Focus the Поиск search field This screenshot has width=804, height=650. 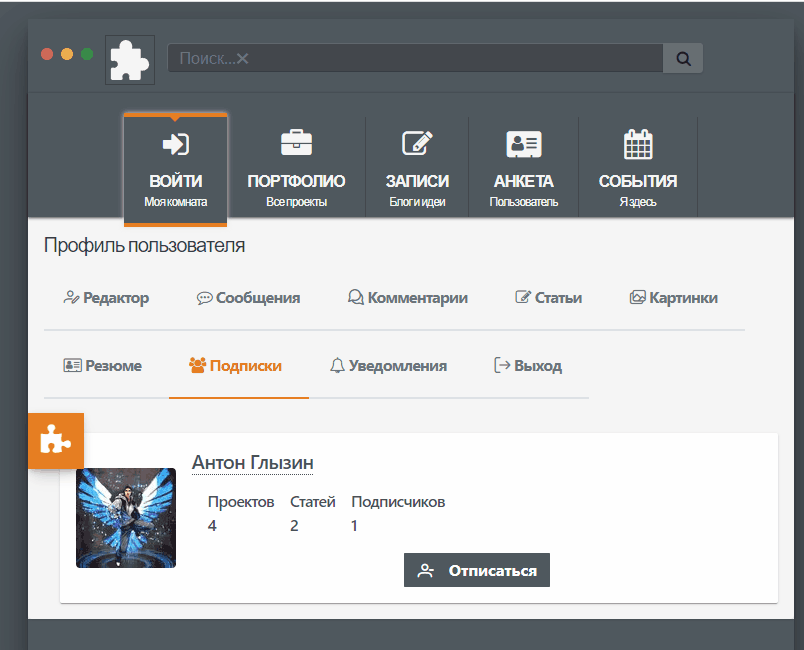(x=415, y=58)
